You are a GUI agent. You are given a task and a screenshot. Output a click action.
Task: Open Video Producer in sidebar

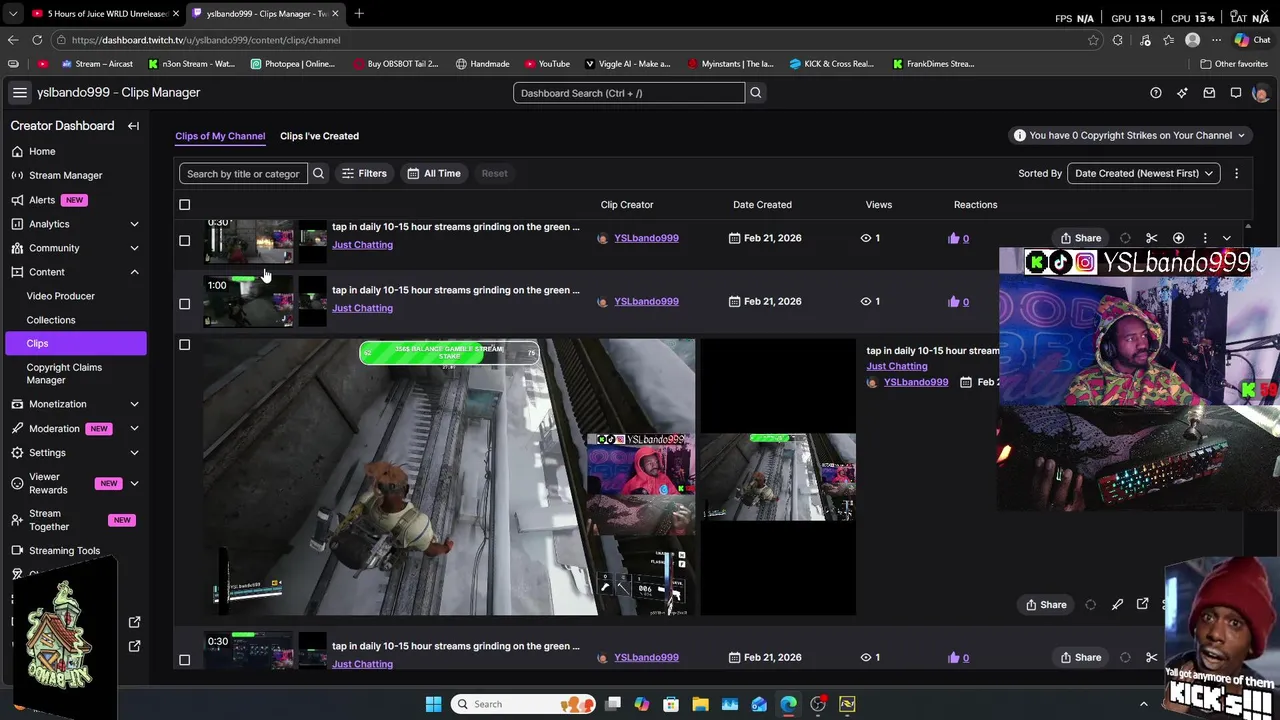click(x=61, y=296)
